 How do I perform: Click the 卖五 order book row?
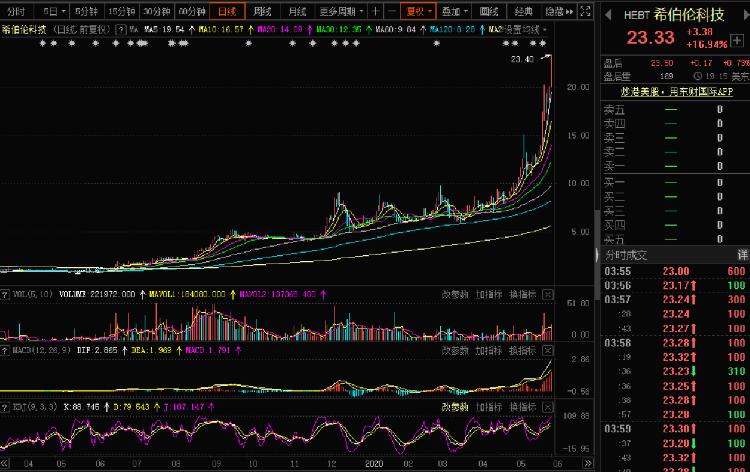click(x=675, y=110)
